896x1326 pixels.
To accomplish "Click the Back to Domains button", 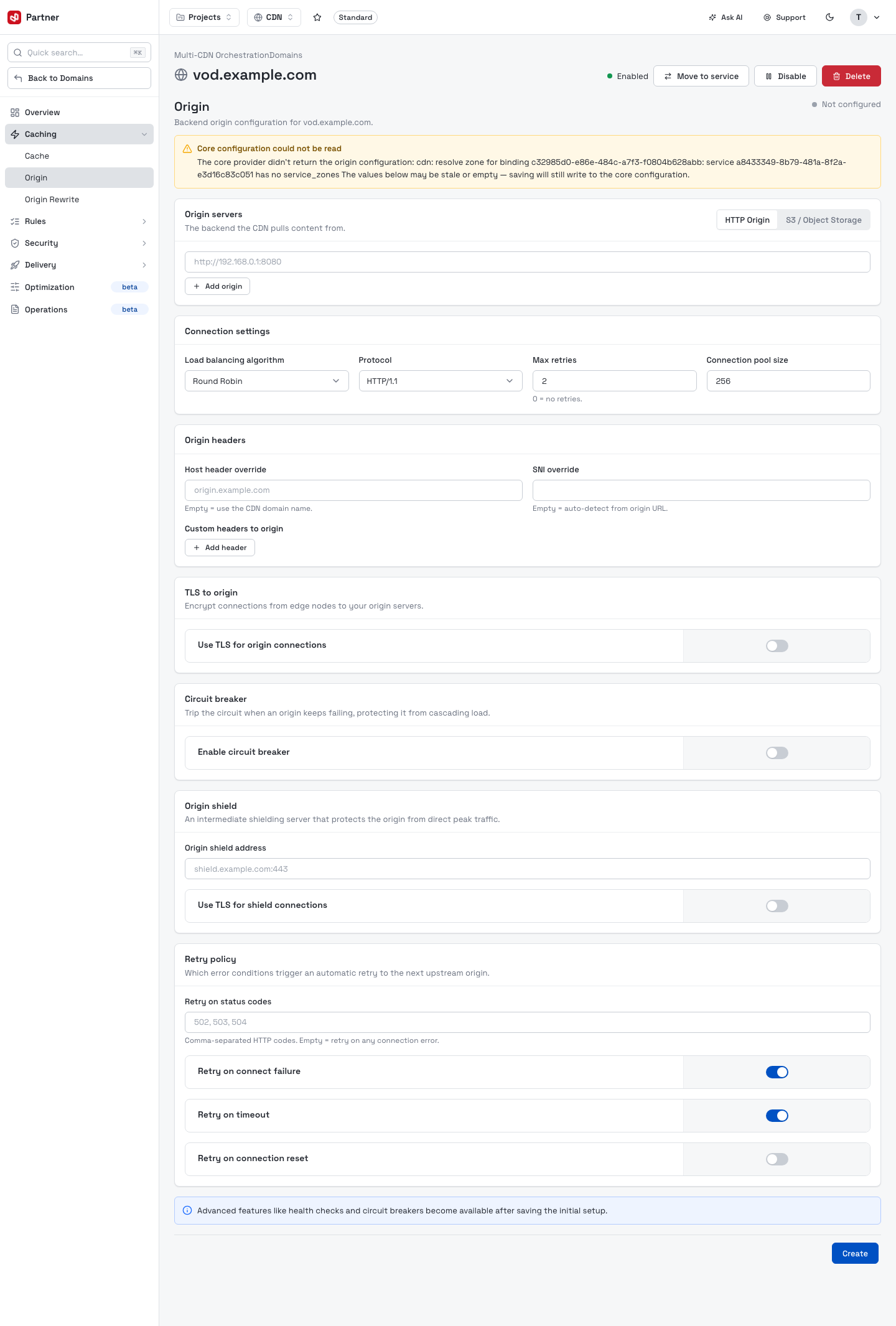I will click(x=79, y=78).
